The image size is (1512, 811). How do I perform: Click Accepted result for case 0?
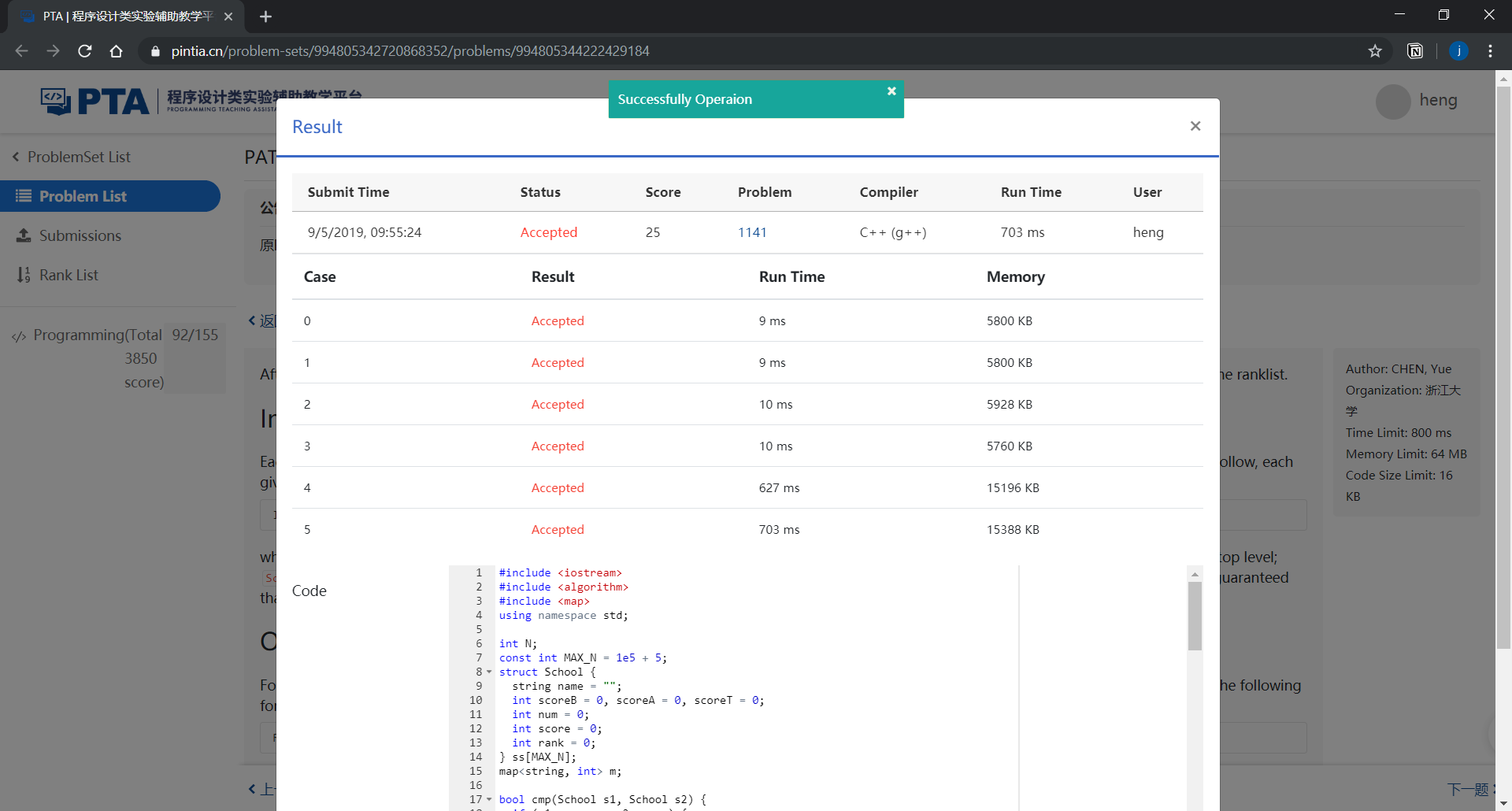[558, 320]
